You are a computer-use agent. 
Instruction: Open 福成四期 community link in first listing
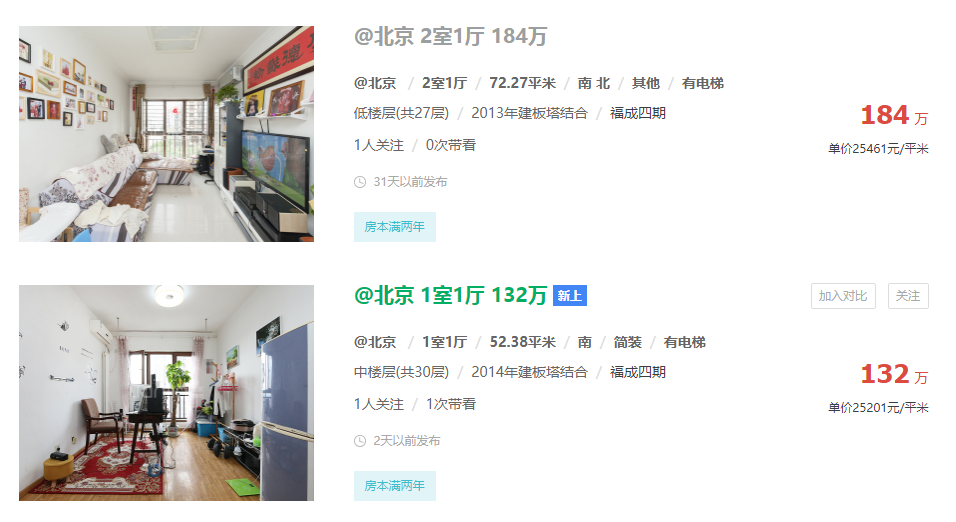pyautogui.click(x=638, y=113)
